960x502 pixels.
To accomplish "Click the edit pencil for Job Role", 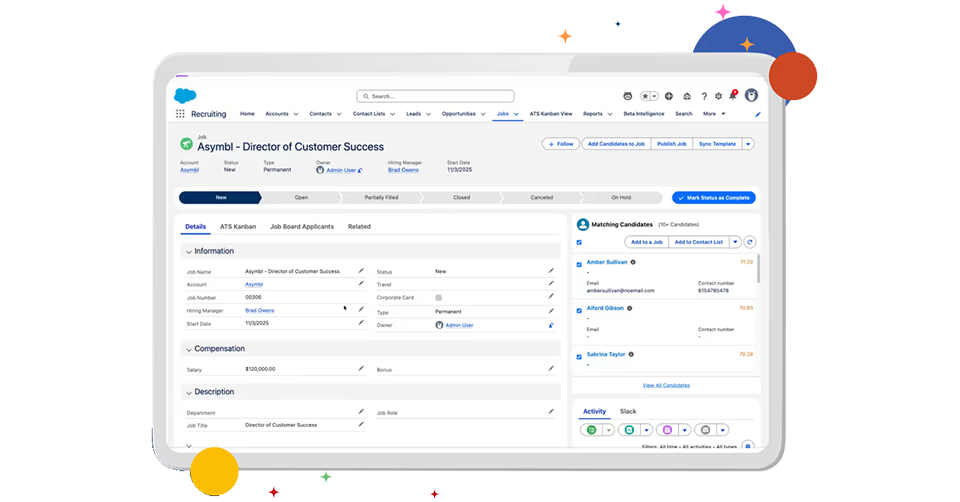I will 551,411.
